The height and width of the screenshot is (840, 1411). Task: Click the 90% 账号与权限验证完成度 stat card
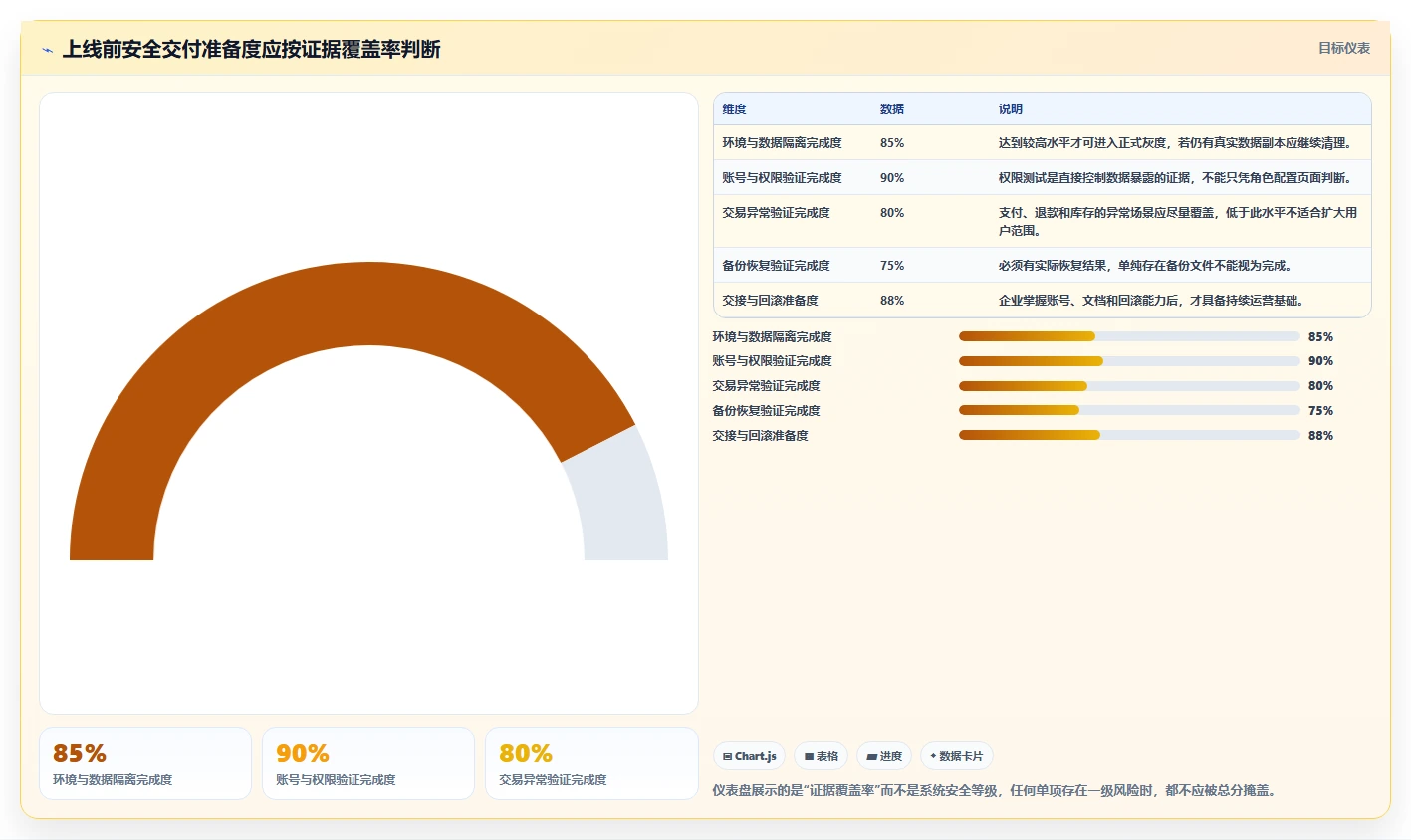[x=368, y=763]
